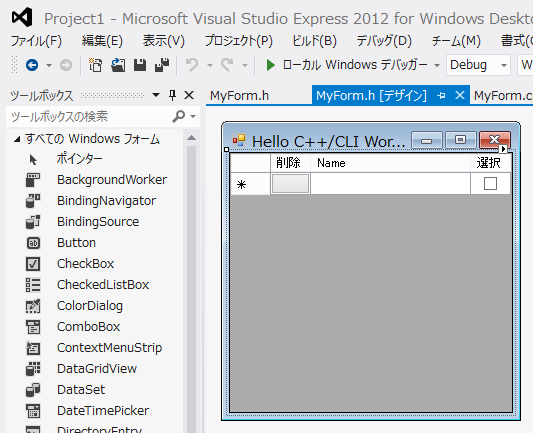Open the Debug configuration dropdown
The height and width of the screenshot is (433, 533).
(x=478, y=65)
